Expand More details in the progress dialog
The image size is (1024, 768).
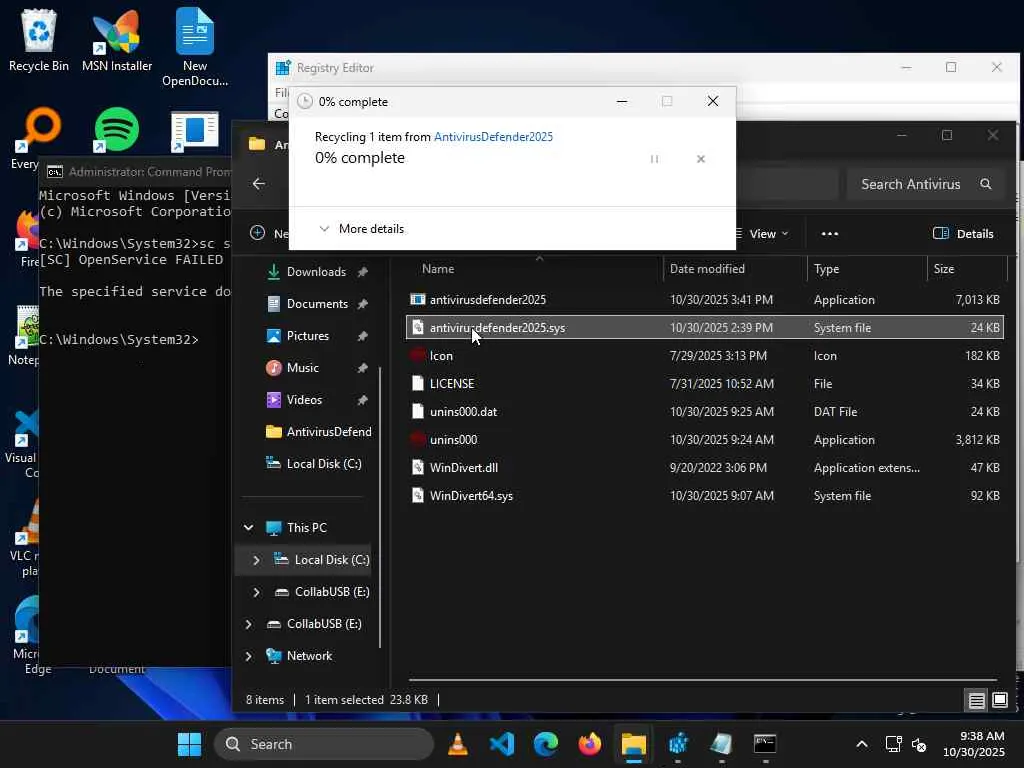click(x=361, y=229)
